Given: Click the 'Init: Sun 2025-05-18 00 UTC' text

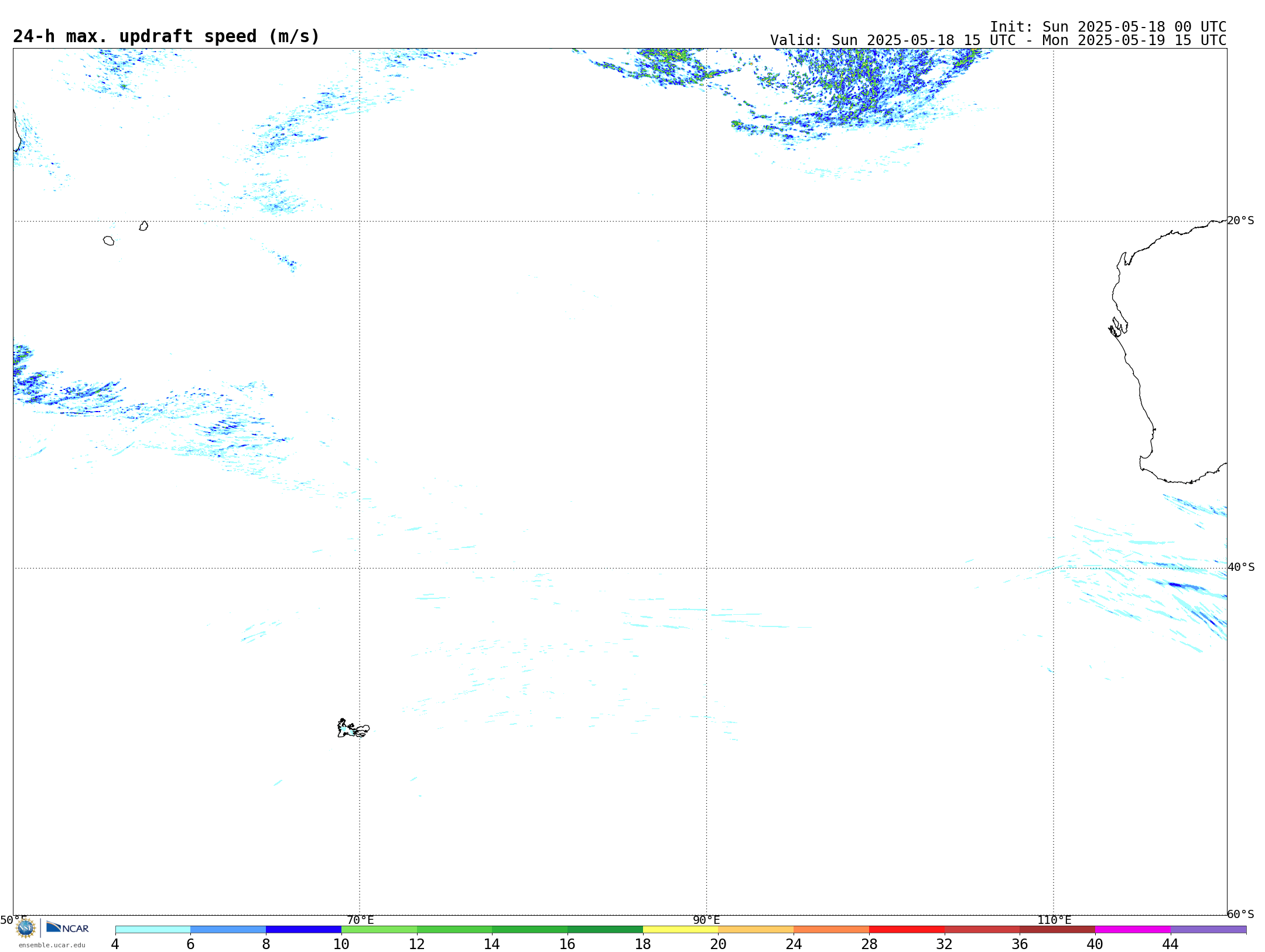Looking at the screenshot, I should [x=1108, y=27].
